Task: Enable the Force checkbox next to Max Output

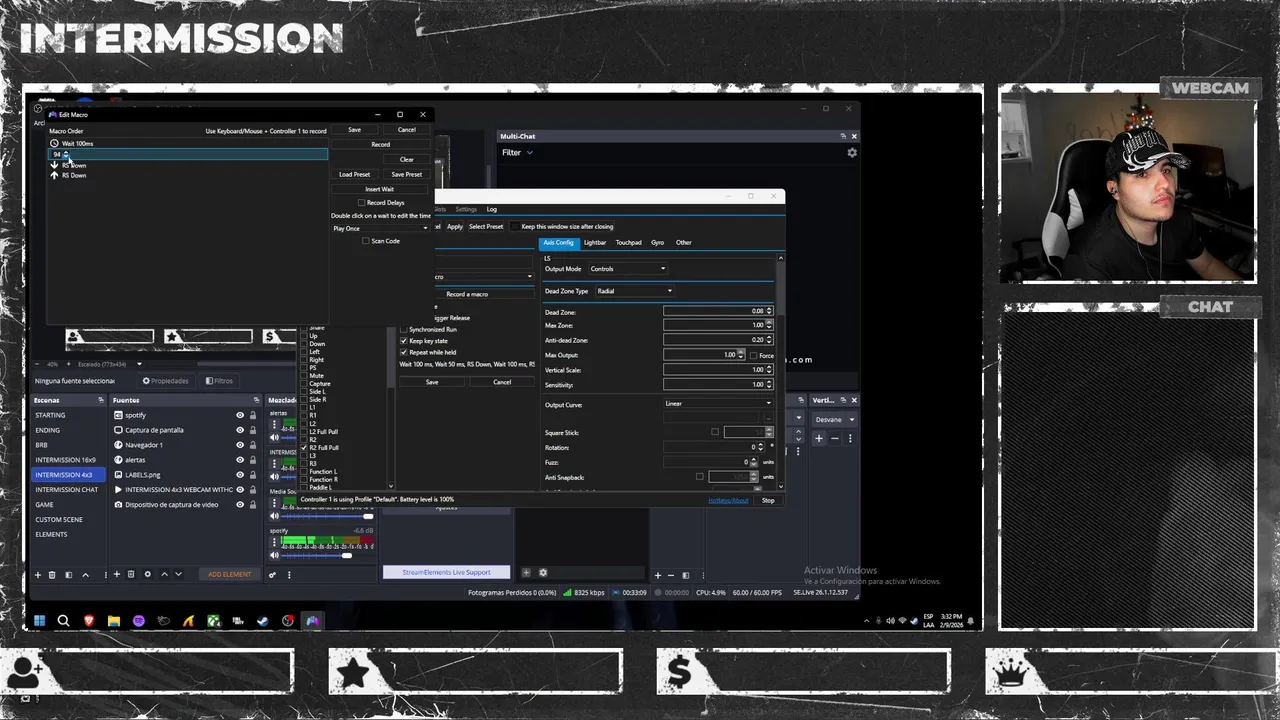Action: pos(753,355)
